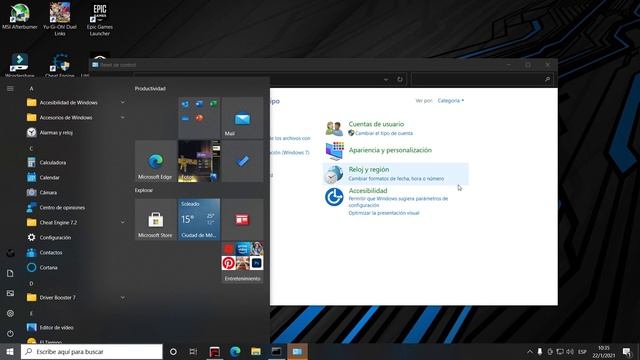This screenshot has height=360, width=640.
Task: Jump to letter A section header
Action: (31, 89)
